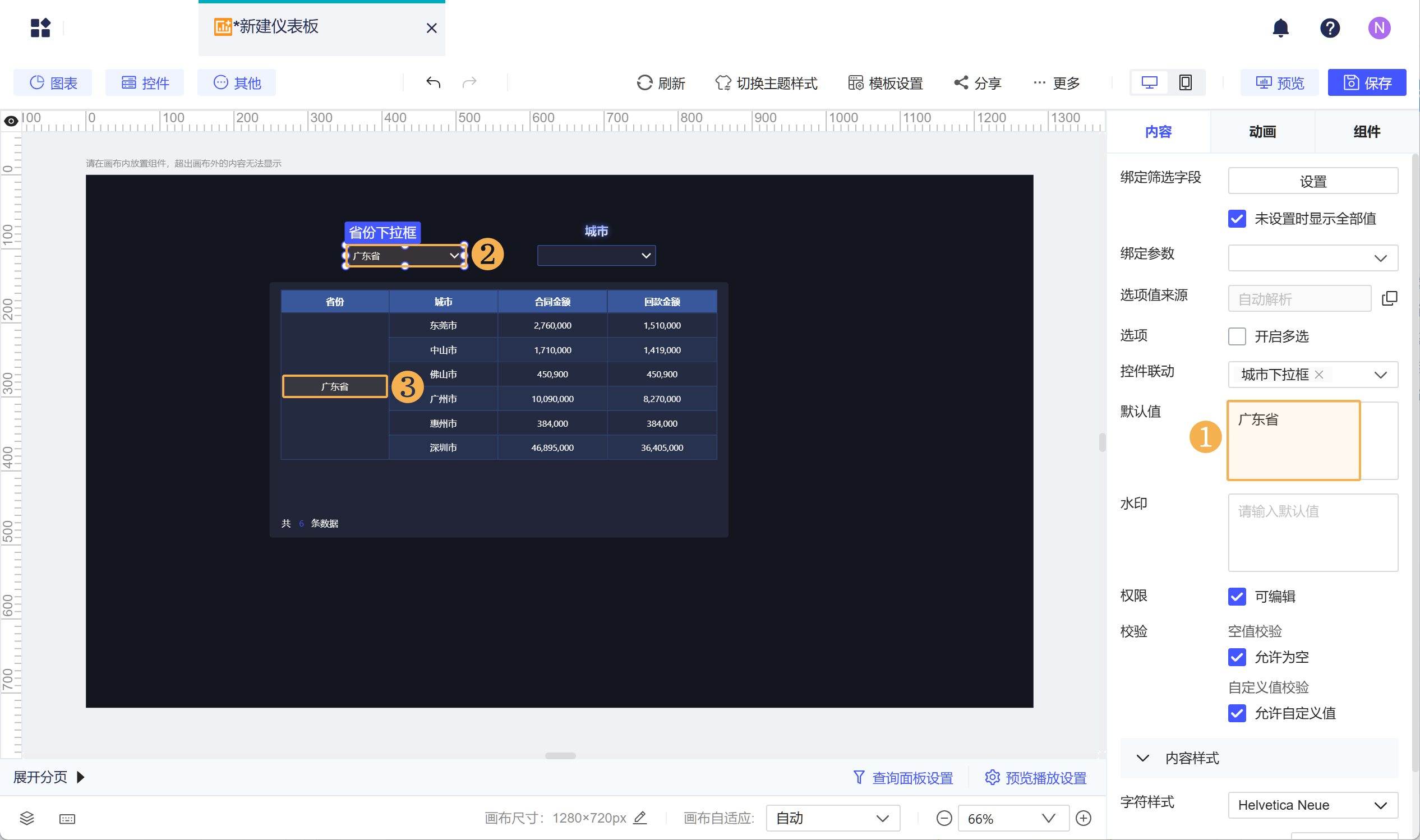Open the help question mark icon

[1330, 27]
